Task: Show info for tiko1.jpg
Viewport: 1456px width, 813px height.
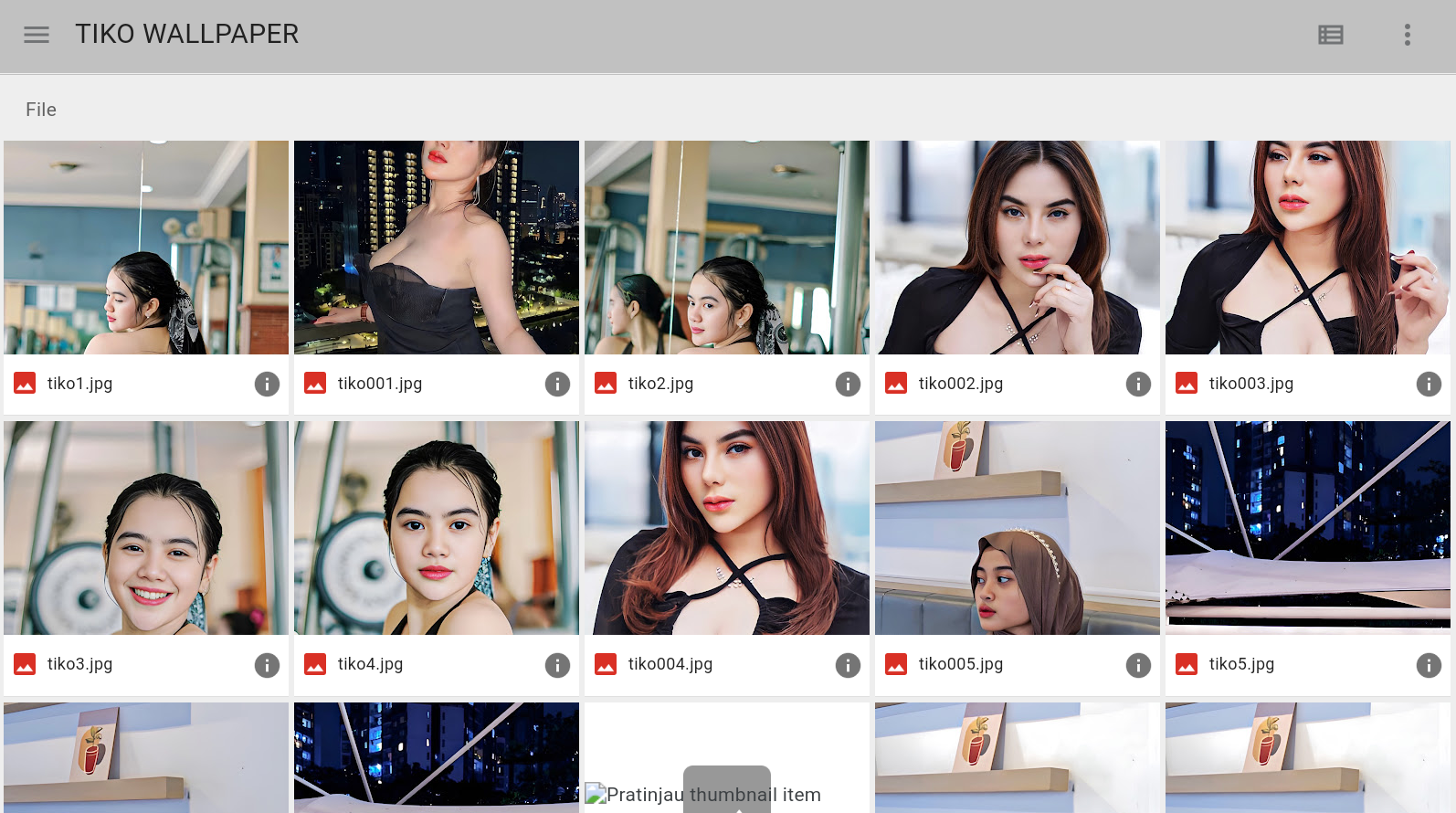Action: (267, 385)
